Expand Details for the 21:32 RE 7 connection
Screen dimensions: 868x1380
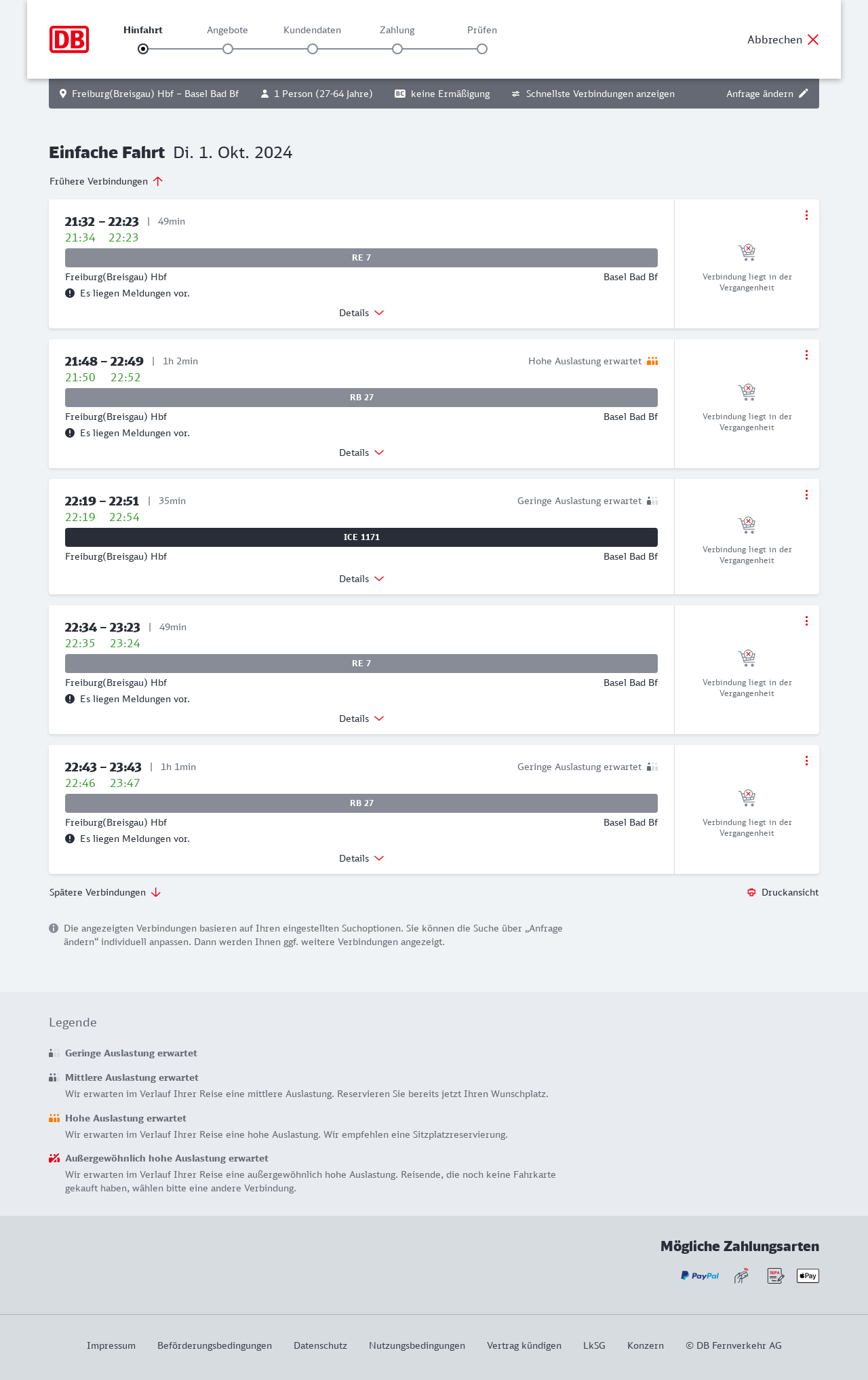click(361, 313)
